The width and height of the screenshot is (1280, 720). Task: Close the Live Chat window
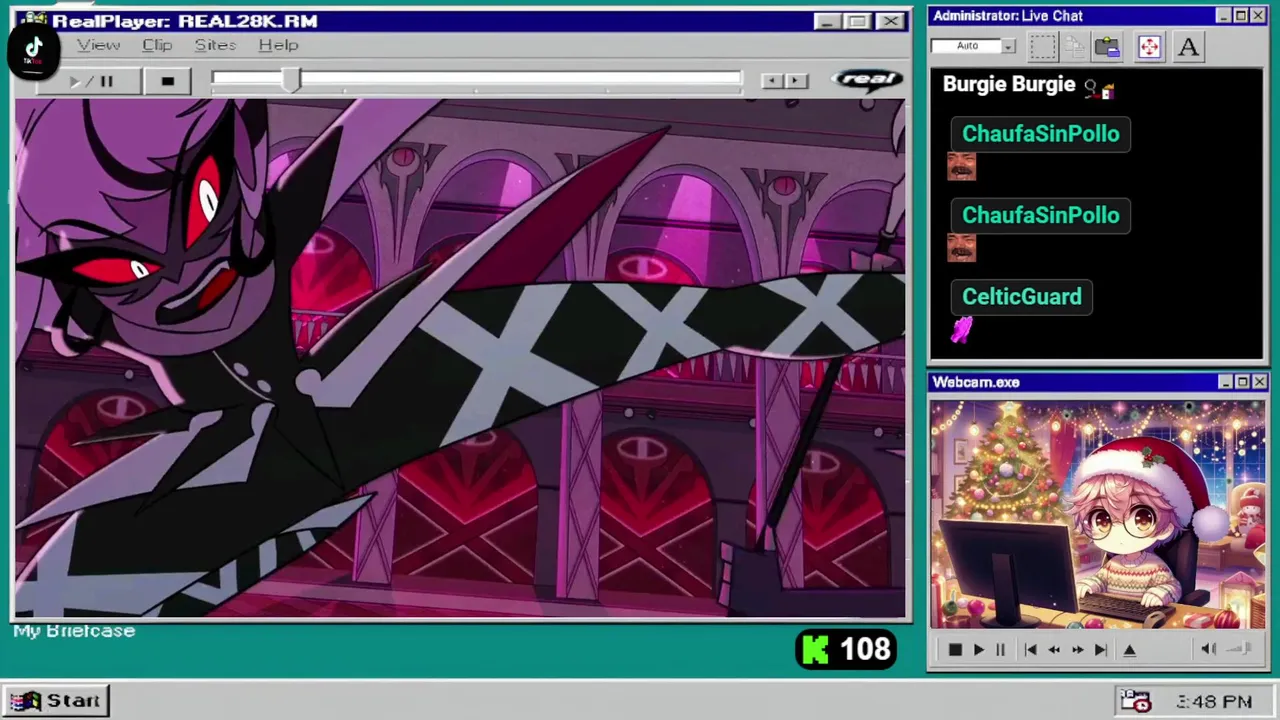[x=1259, y=16]
